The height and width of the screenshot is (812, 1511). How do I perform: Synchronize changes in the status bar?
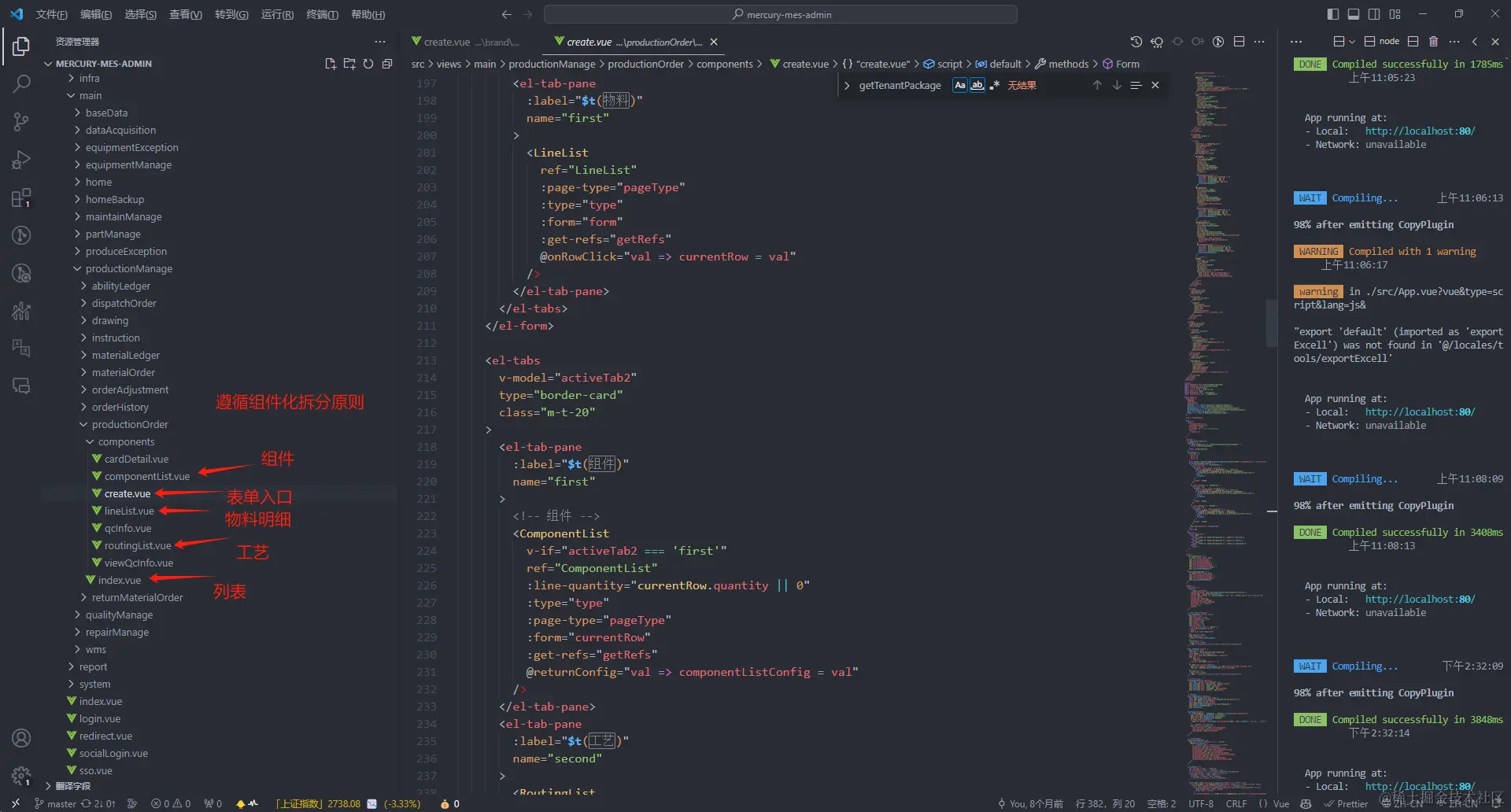98,803
